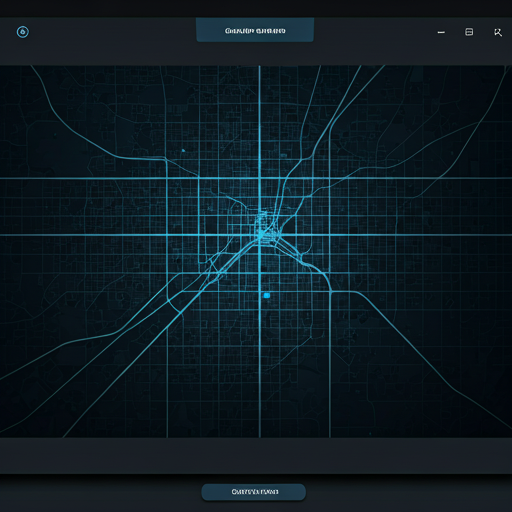
Task: Select the highlighted tab in the header center
Action: click(255, 30)
